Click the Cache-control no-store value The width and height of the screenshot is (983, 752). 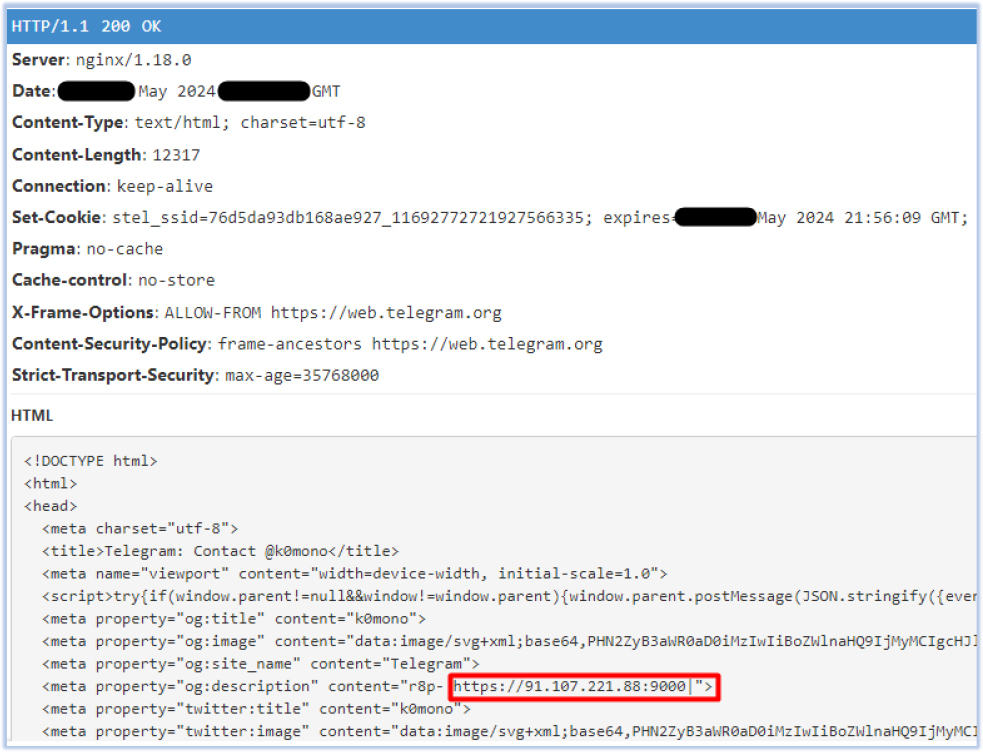(176, 280)
